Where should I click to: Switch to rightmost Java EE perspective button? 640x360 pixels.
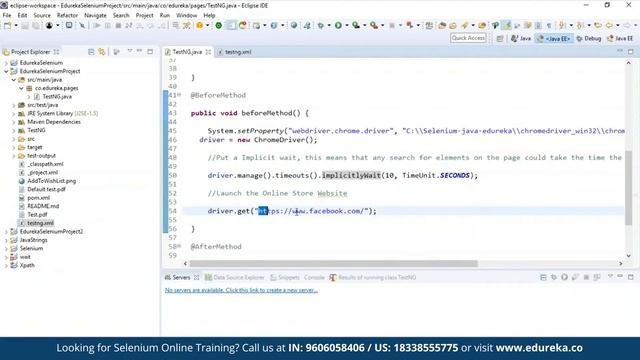(x=620, y=38)
